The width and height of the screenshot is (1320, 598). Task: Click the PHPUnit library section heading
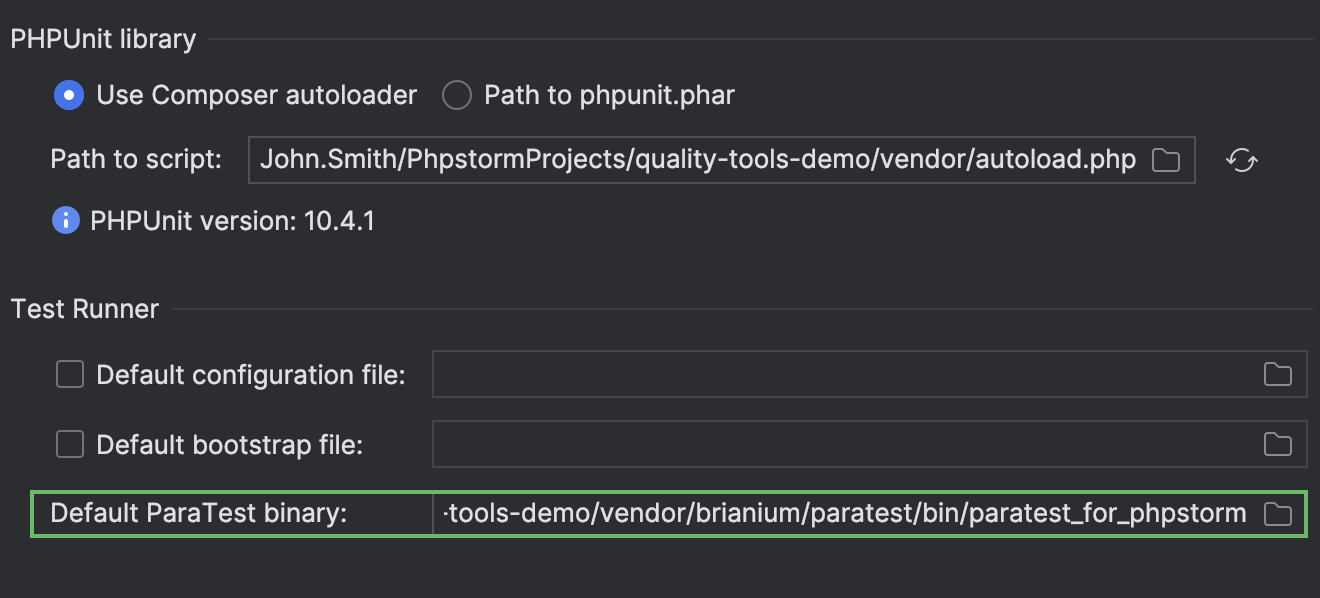coord(103,39)
